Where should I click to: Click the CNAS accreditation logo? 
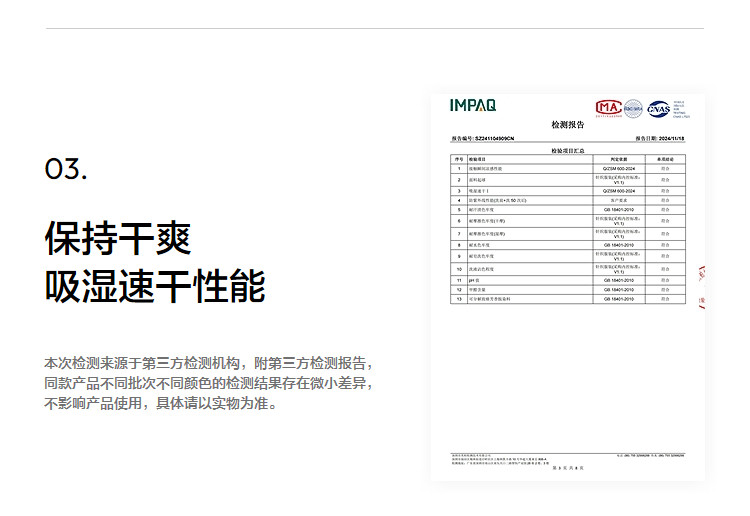tap(658, 108)
